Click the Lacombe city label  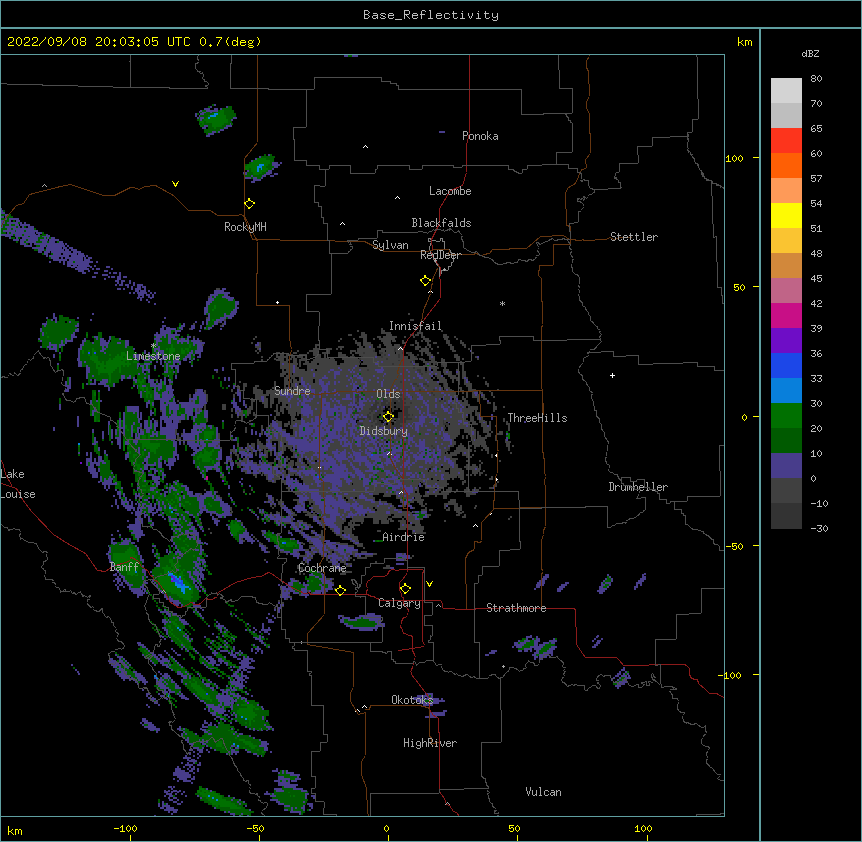tap(450, 191)
